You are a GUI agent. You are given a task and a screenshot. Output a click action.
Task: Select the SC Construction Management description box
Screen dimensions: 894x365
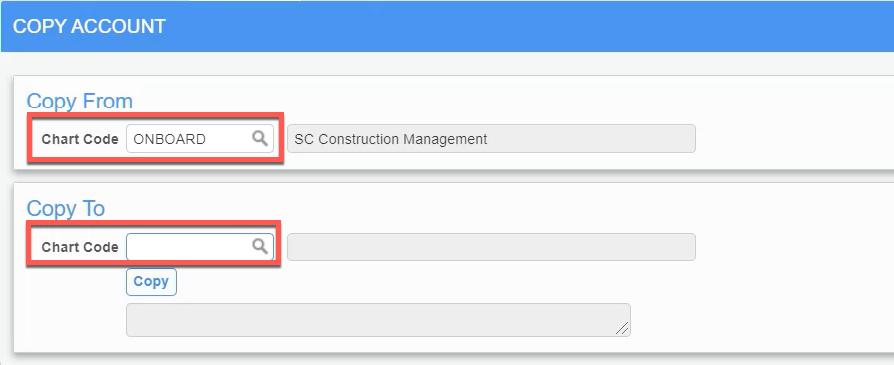491,139
